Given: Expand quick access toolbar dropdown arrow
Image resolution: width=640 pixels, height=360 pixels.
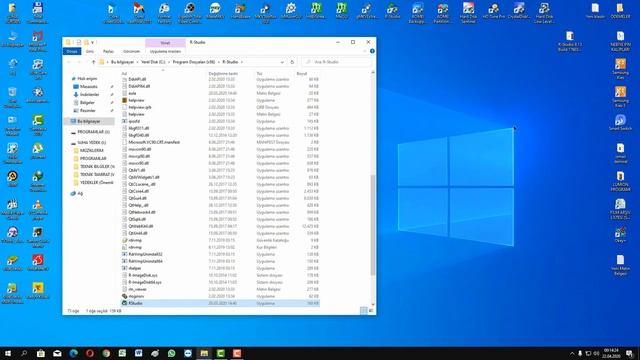Looking at the screenshot, I should pos(93,42).
